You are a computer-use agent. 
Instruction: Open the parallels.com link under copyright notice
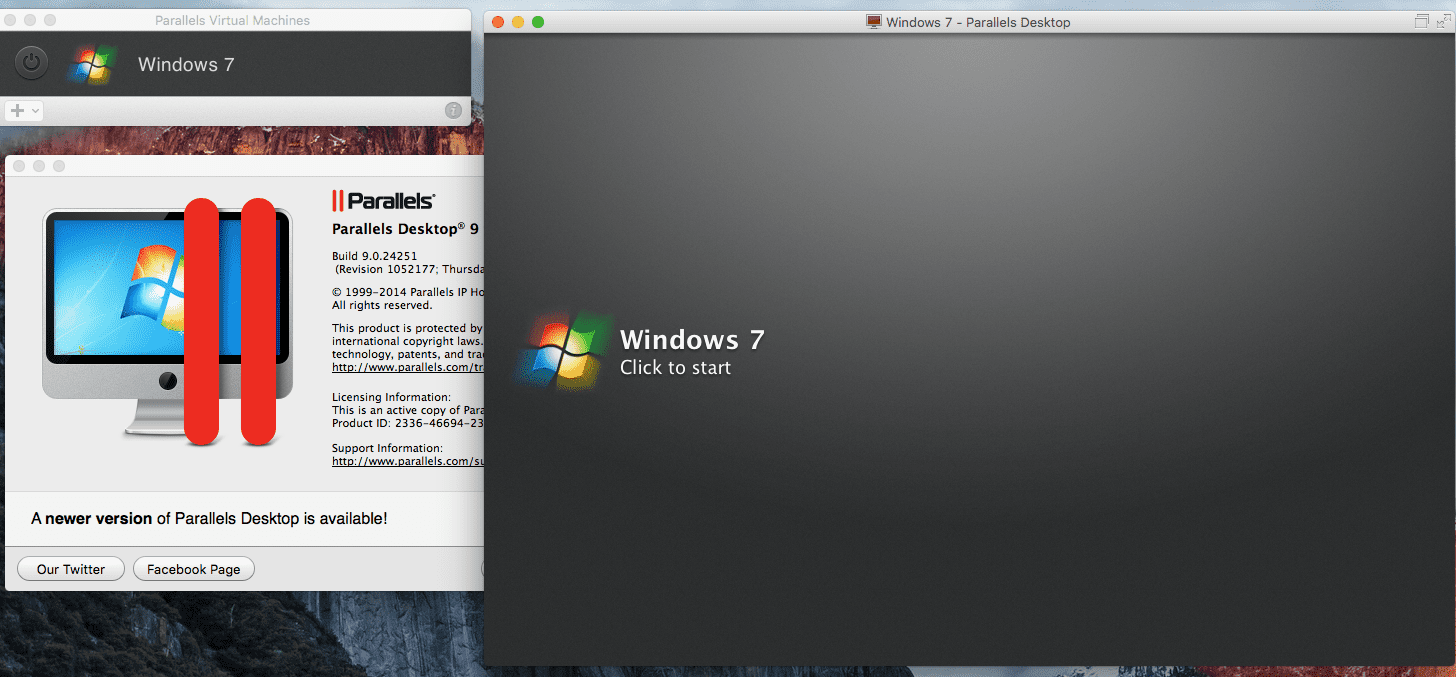click(x=408, y=368)
